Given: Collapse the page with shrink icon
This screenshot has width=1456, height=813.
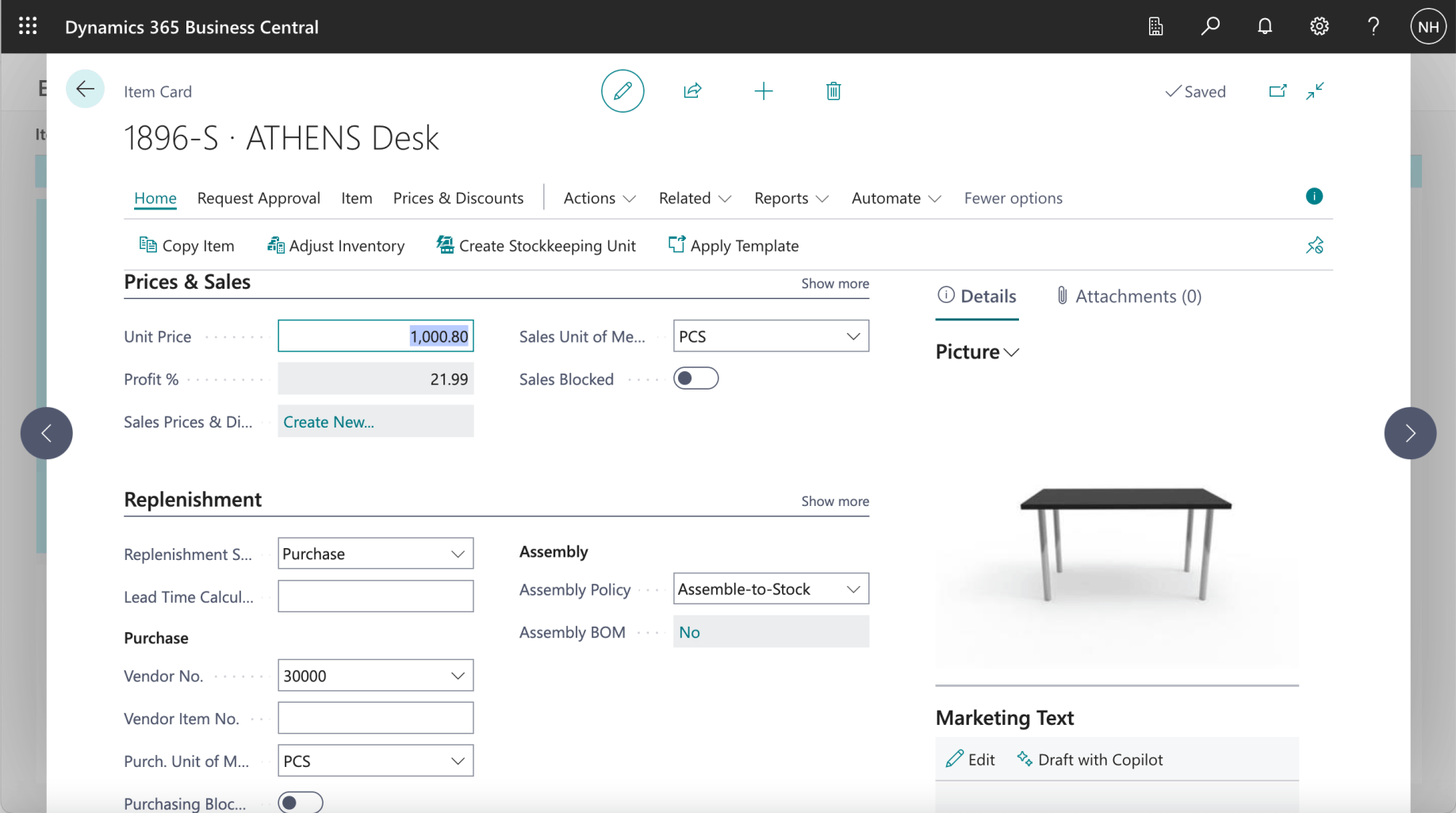Looking at the screenshot, I should point(1315,90).
